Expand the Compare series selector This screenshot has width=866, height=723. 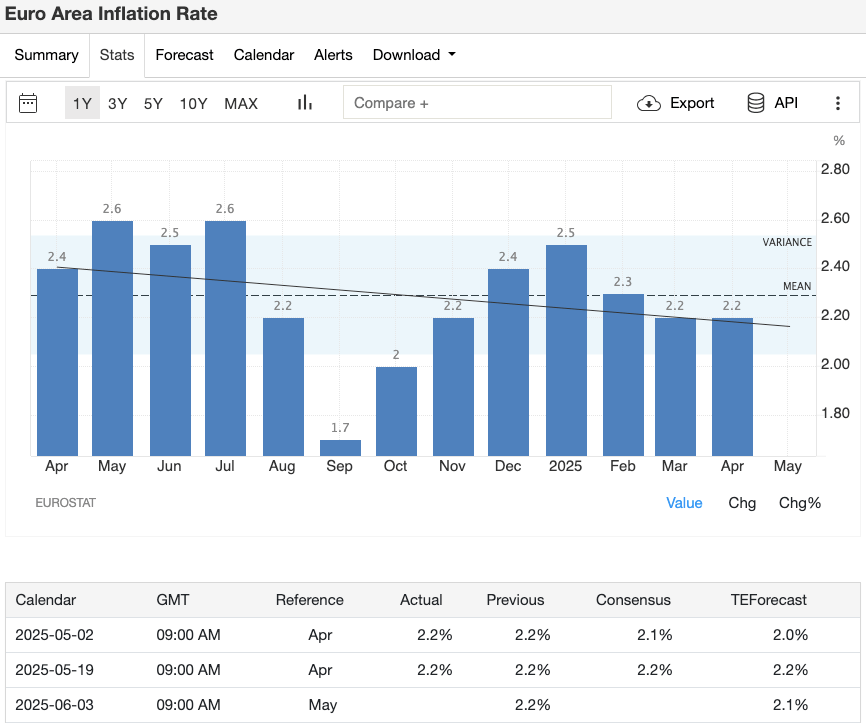477,101
